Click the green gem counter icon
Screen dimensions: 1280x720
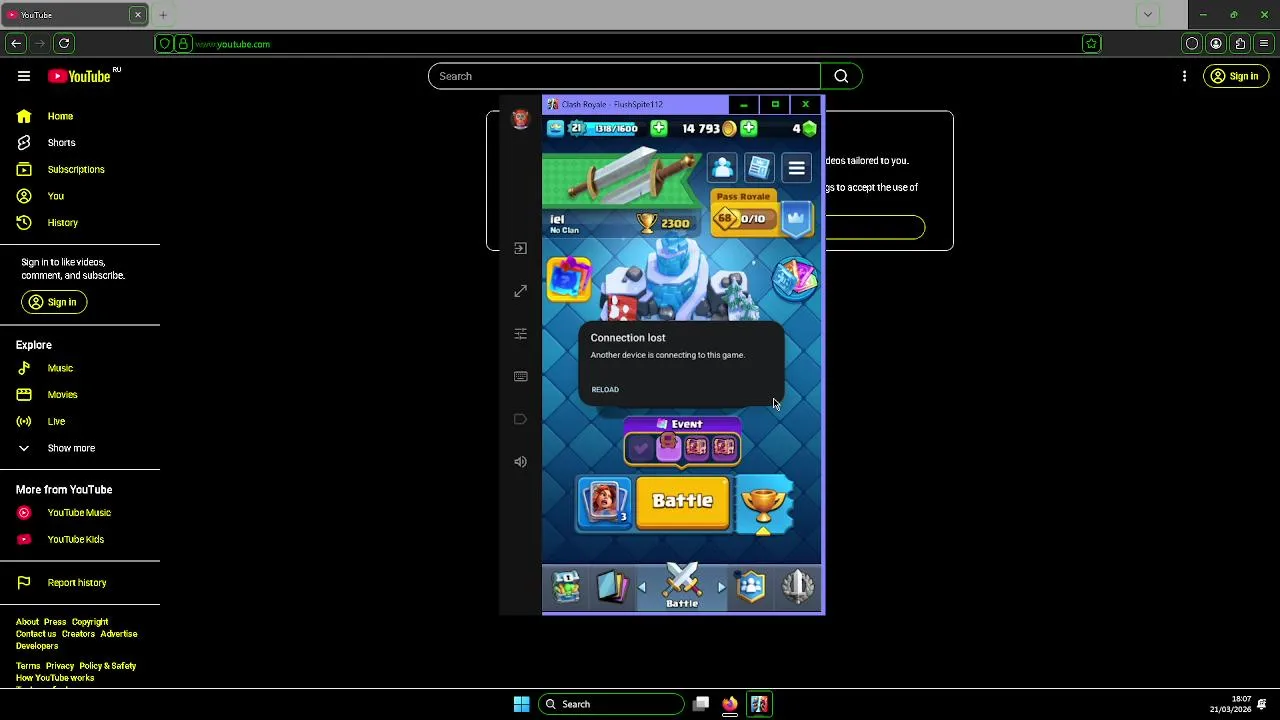(x=809, y=128)
